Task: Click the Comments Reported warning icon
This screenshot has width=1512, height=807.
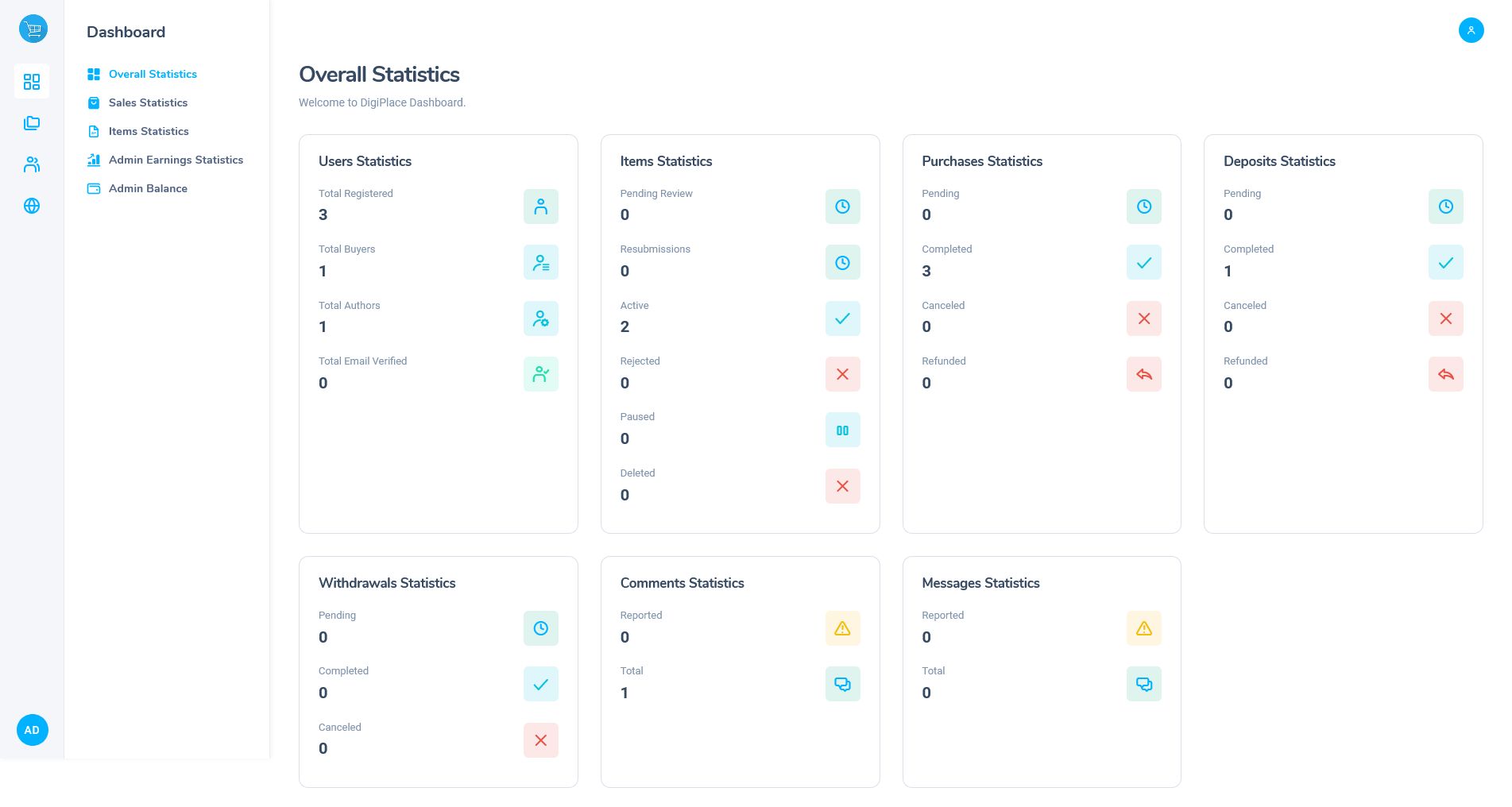Action: click(842, 628)
